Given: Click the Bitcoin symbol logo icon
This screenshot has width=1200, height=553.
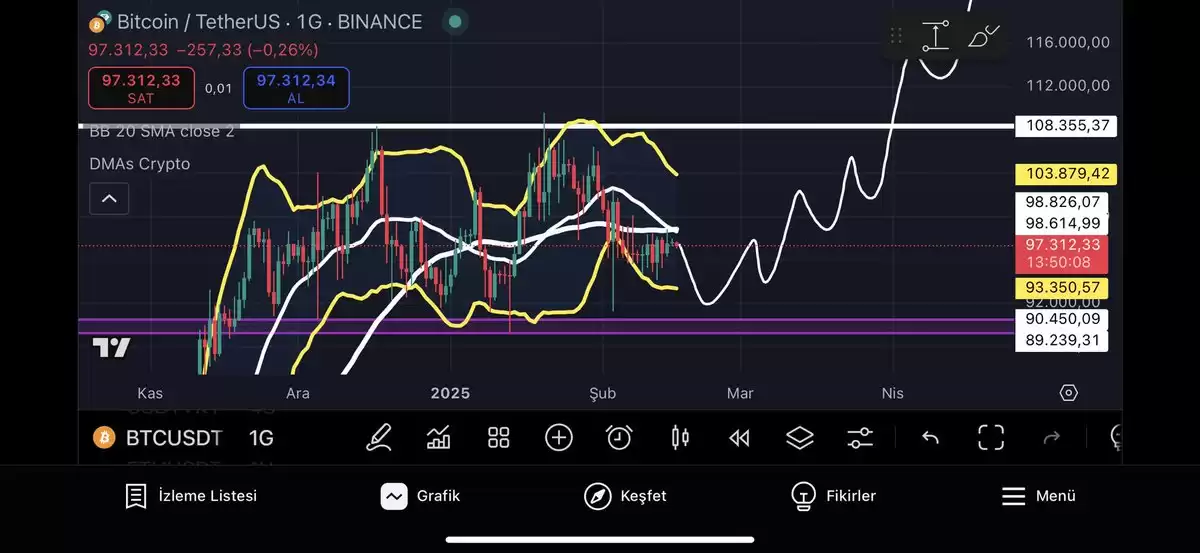Looking at the screenshot, I should tap(99, 21).
